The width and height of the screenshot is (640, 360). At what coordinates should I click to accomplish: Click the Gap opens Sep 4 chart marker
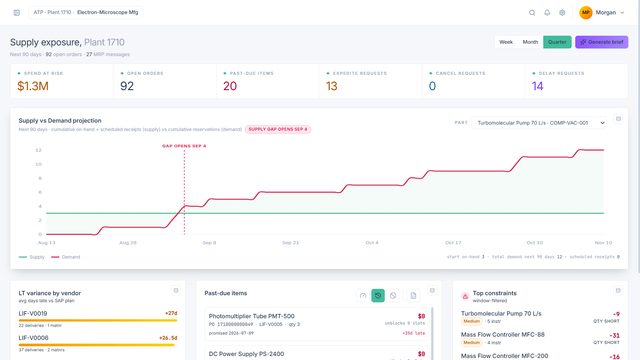point(184,146)
